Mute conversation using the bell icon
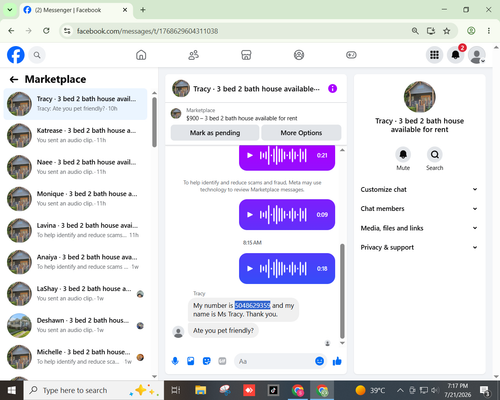 [x=403, y=155]
